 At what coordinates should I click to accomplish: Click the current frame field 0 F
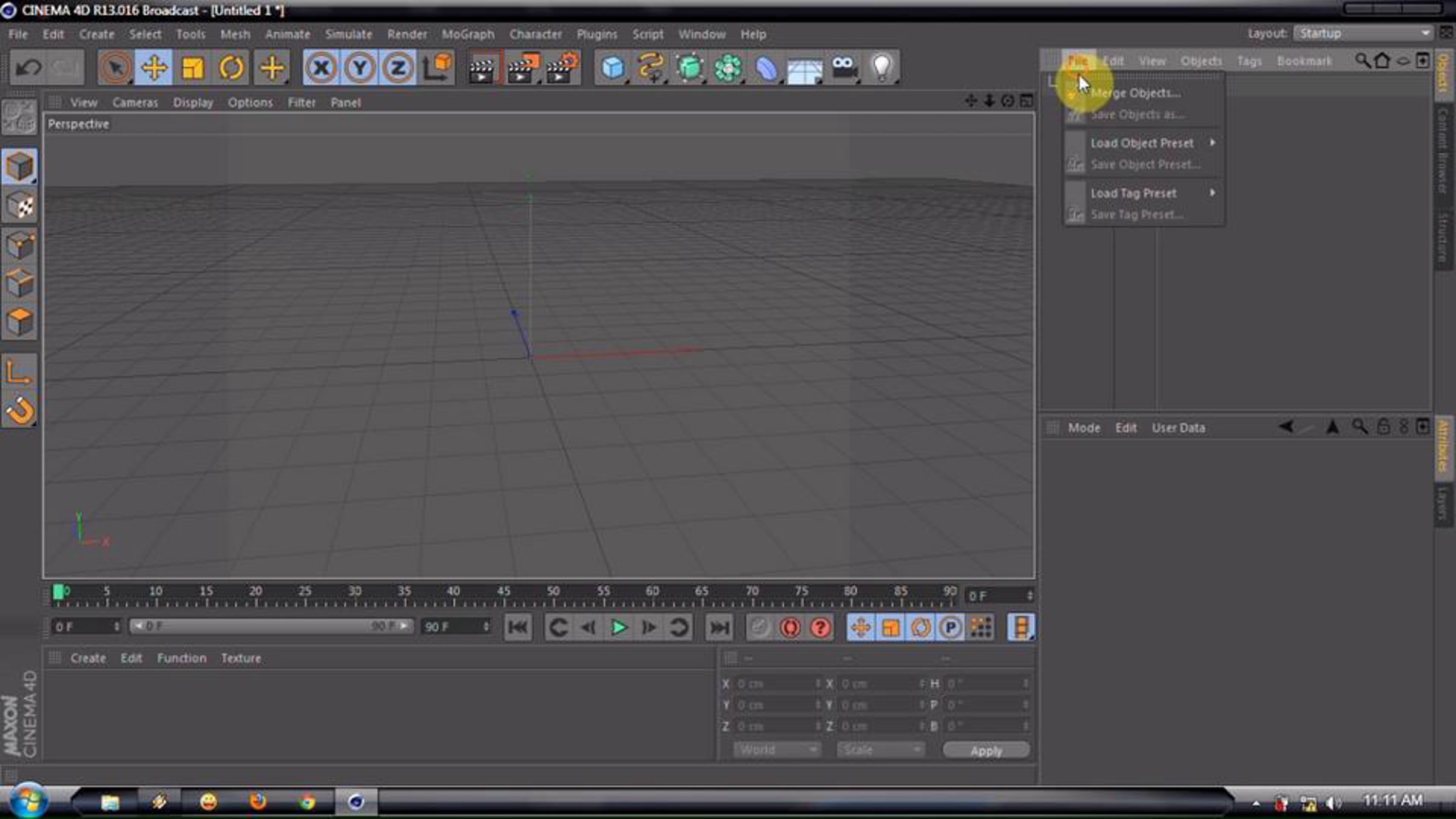pyautogui.click(x=999, y=596)
